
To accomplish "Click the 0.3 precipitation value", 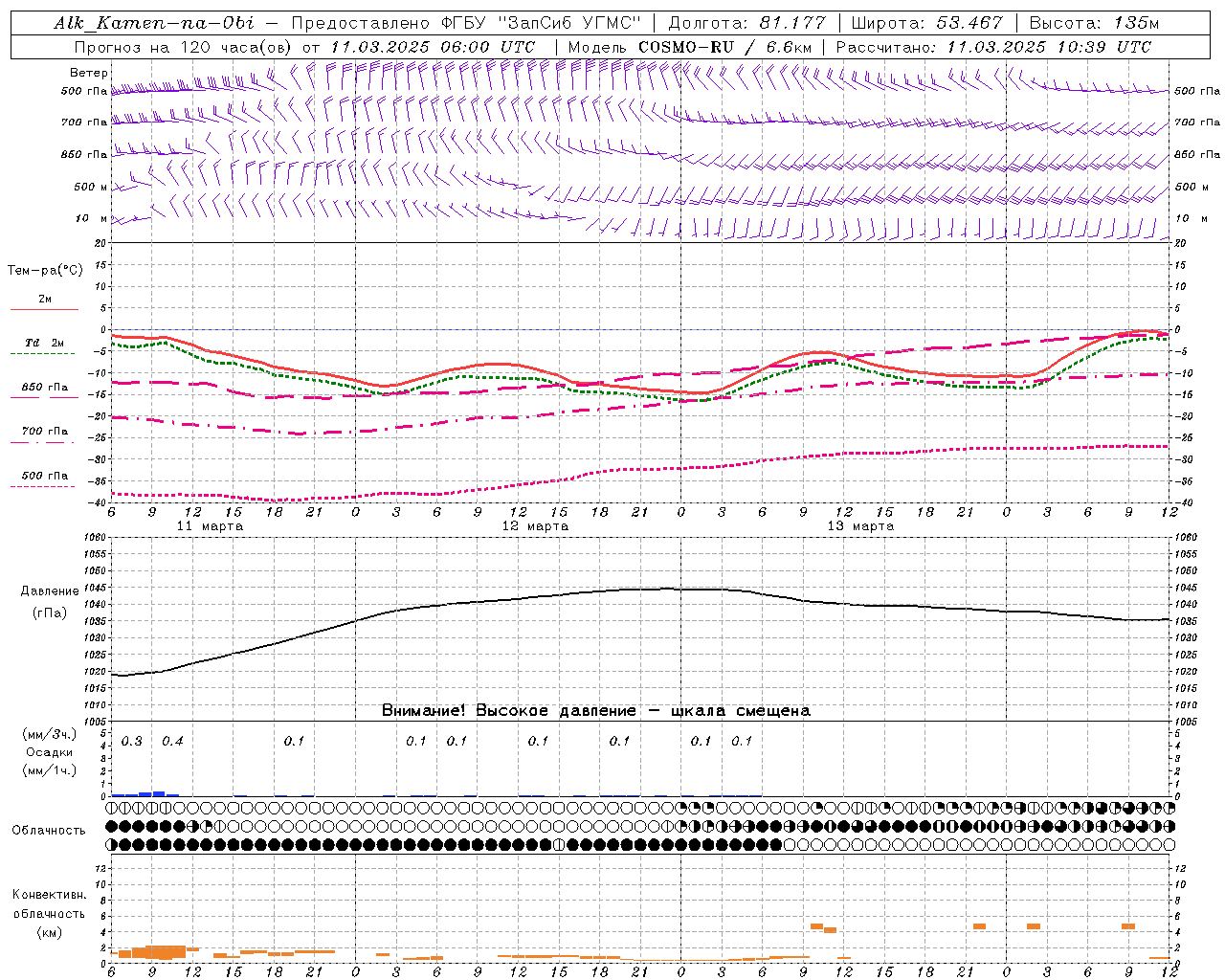I will click(x=132, y=742).
